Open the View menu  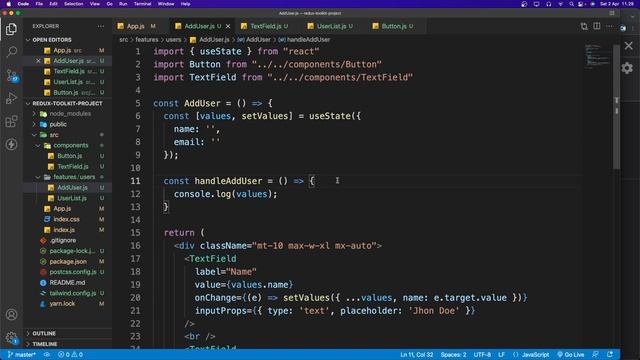(95, 4)
